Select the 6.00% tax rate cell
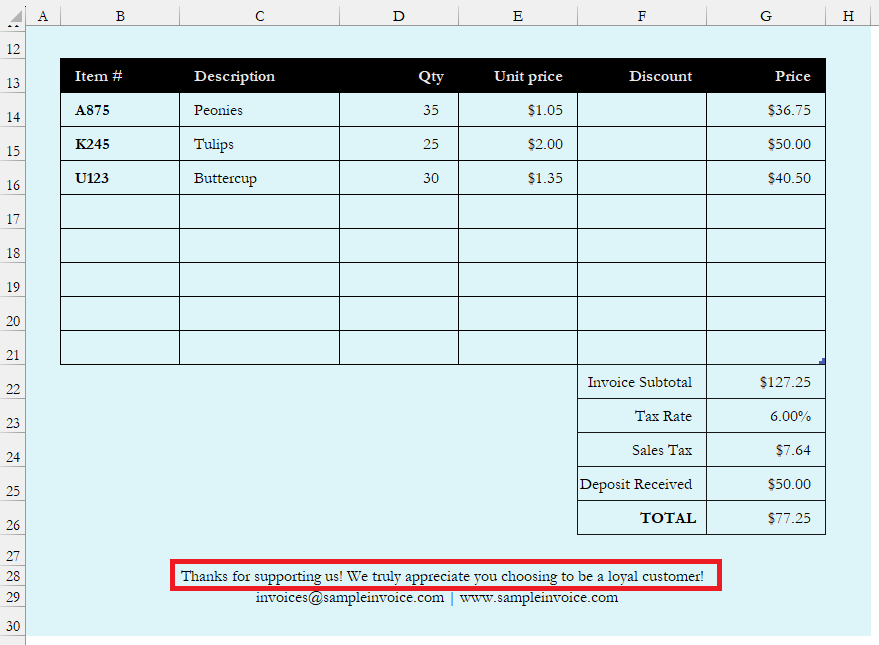This screenshot has height=645, width=879. (x=766, y=416)
